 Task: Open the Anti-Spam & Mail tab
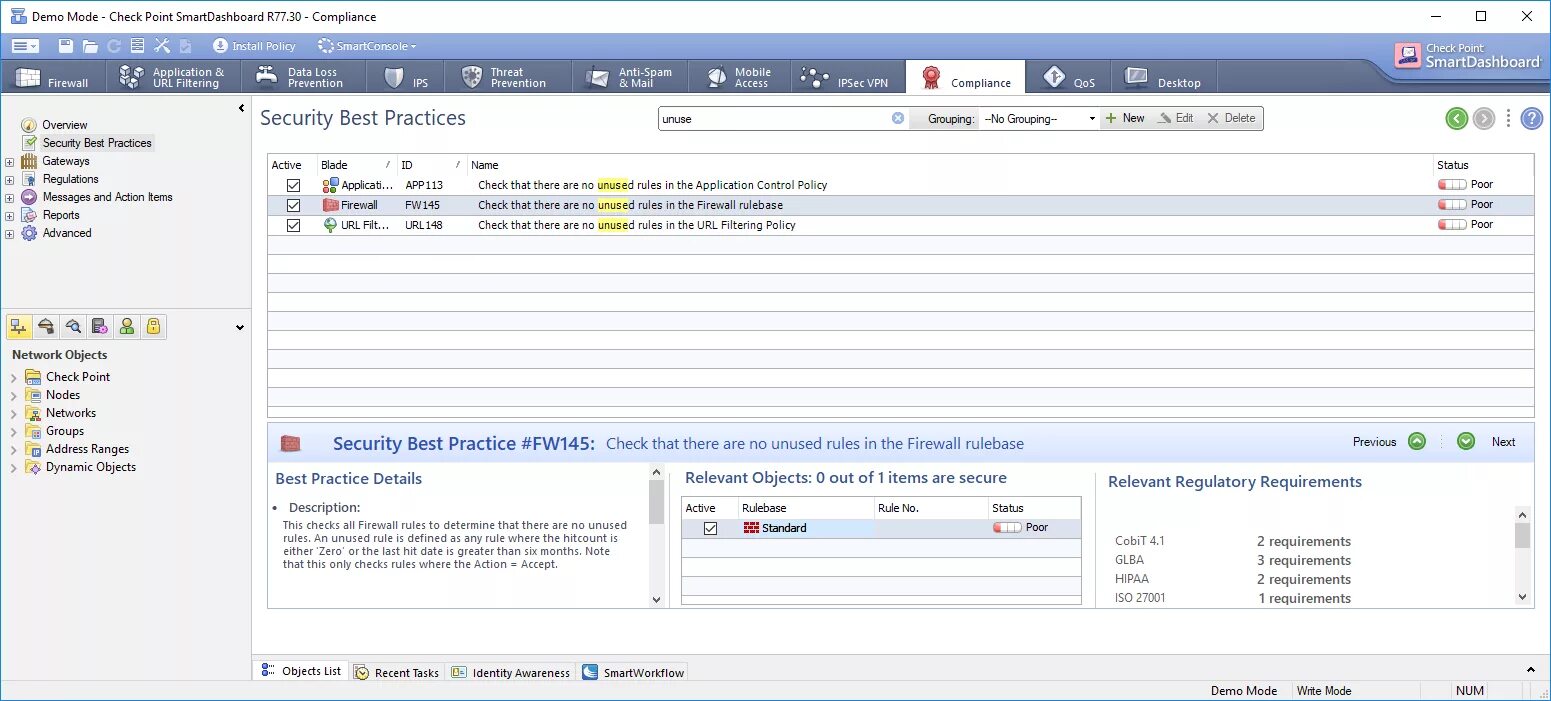631,77
